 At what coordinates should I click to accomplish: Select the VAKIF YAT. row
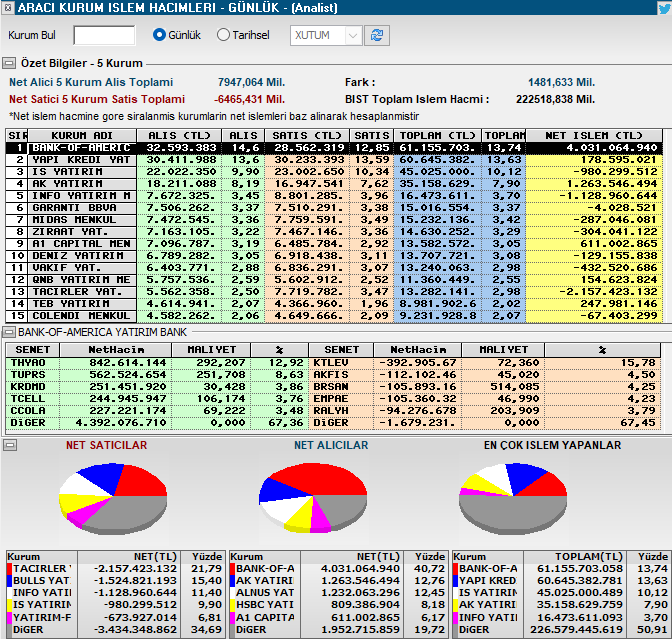(x=334, y=268)
